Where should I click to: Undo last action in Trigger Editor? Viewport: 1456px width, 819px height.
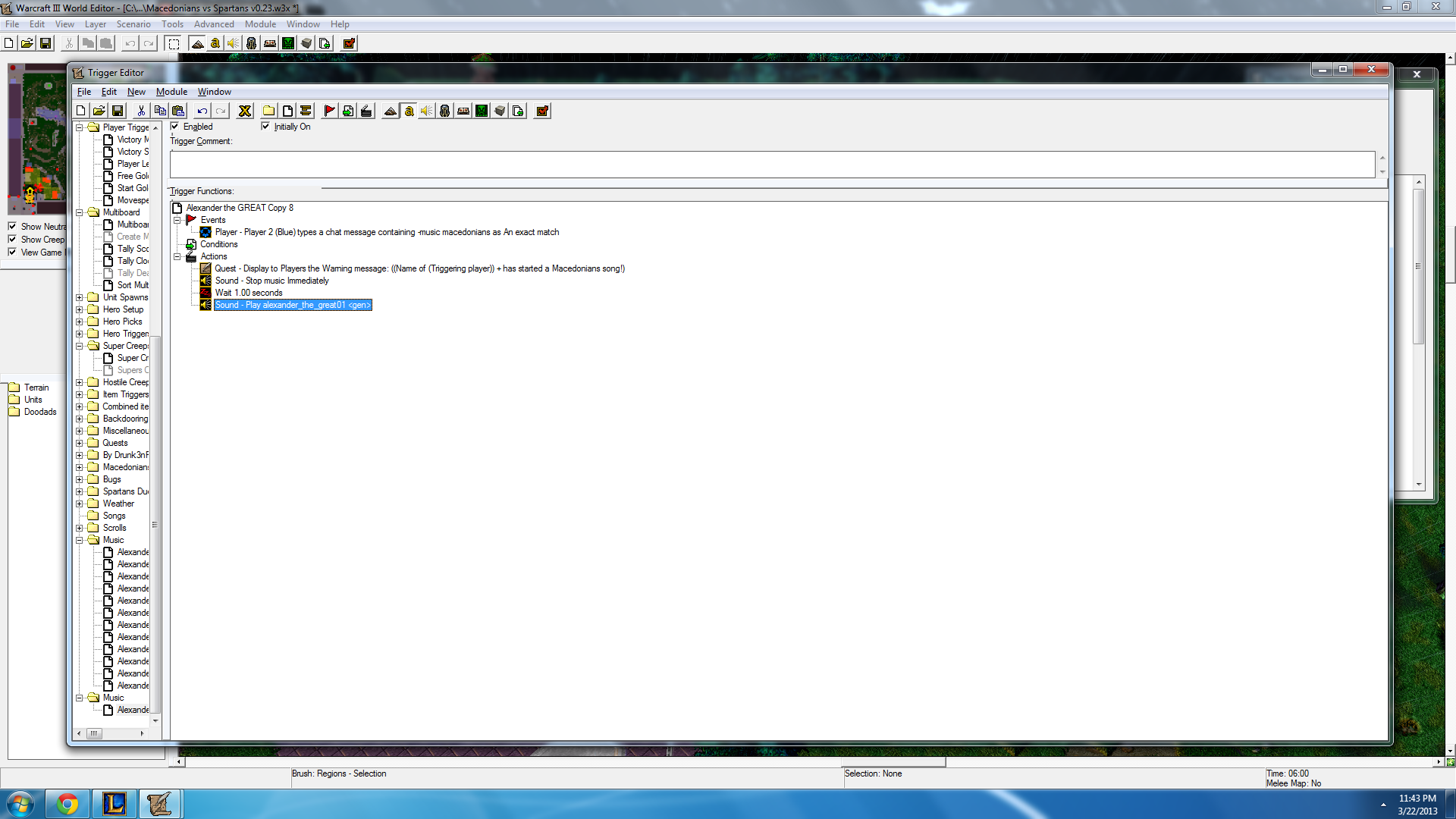(x=202, y=111)
